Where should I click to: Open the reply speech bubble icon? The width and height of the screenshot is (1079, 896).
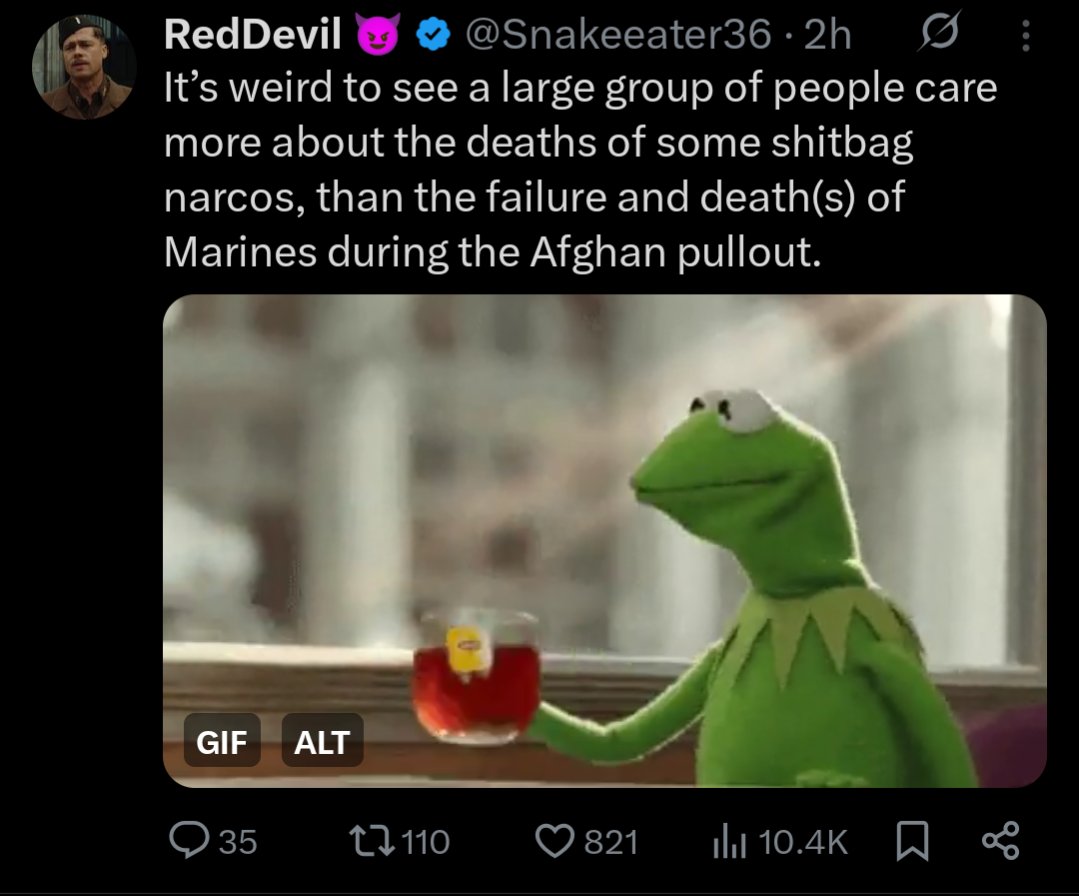point(187,841)
